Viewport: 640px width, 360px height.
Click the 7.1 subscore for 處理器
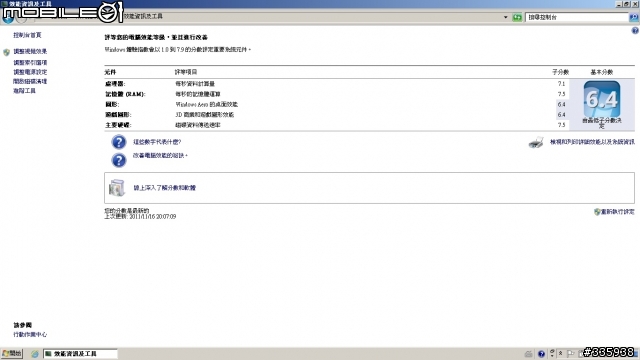(x=561, y=84)
